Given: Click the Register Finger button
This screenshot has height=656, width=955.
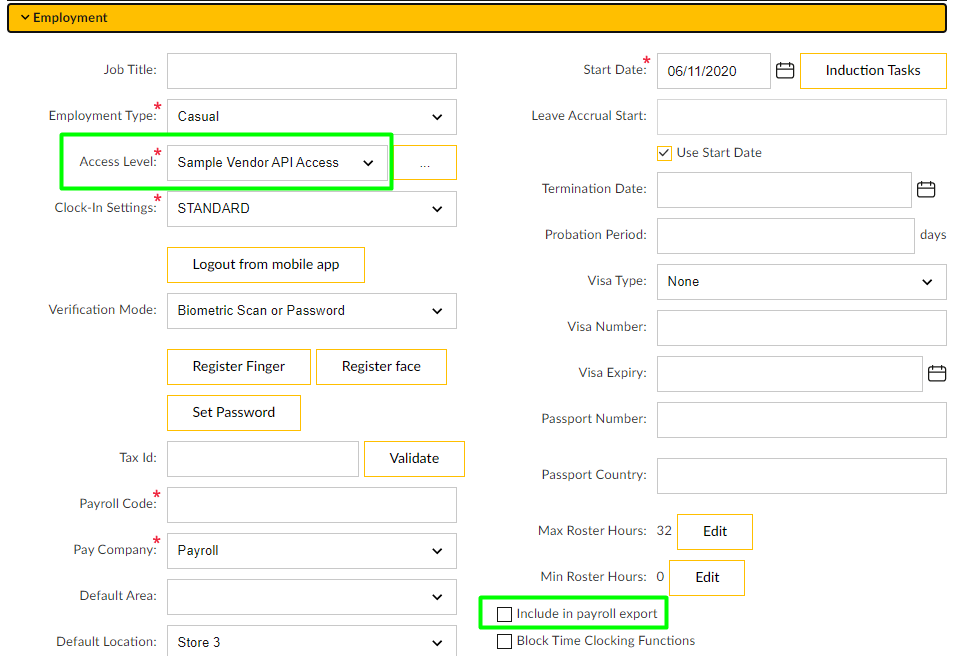Looking at the screenshot, I should pyautogui.click(x=238, y=367).
